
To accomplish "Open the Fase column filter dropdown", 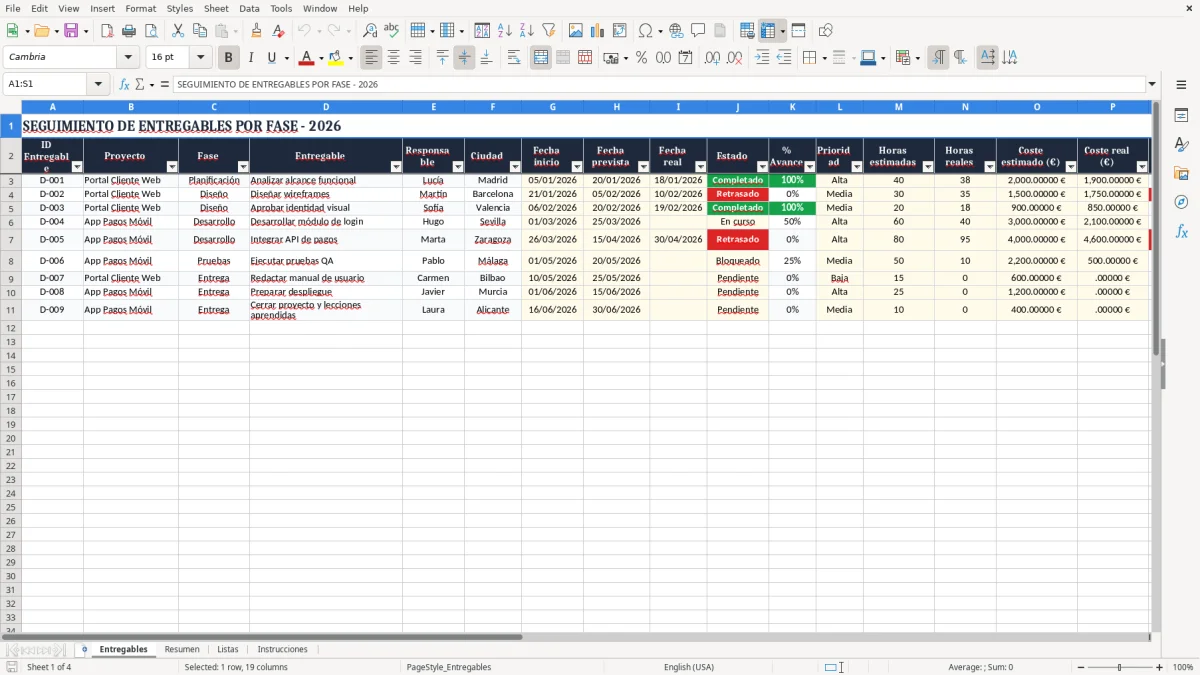I will tap(242, 167).
